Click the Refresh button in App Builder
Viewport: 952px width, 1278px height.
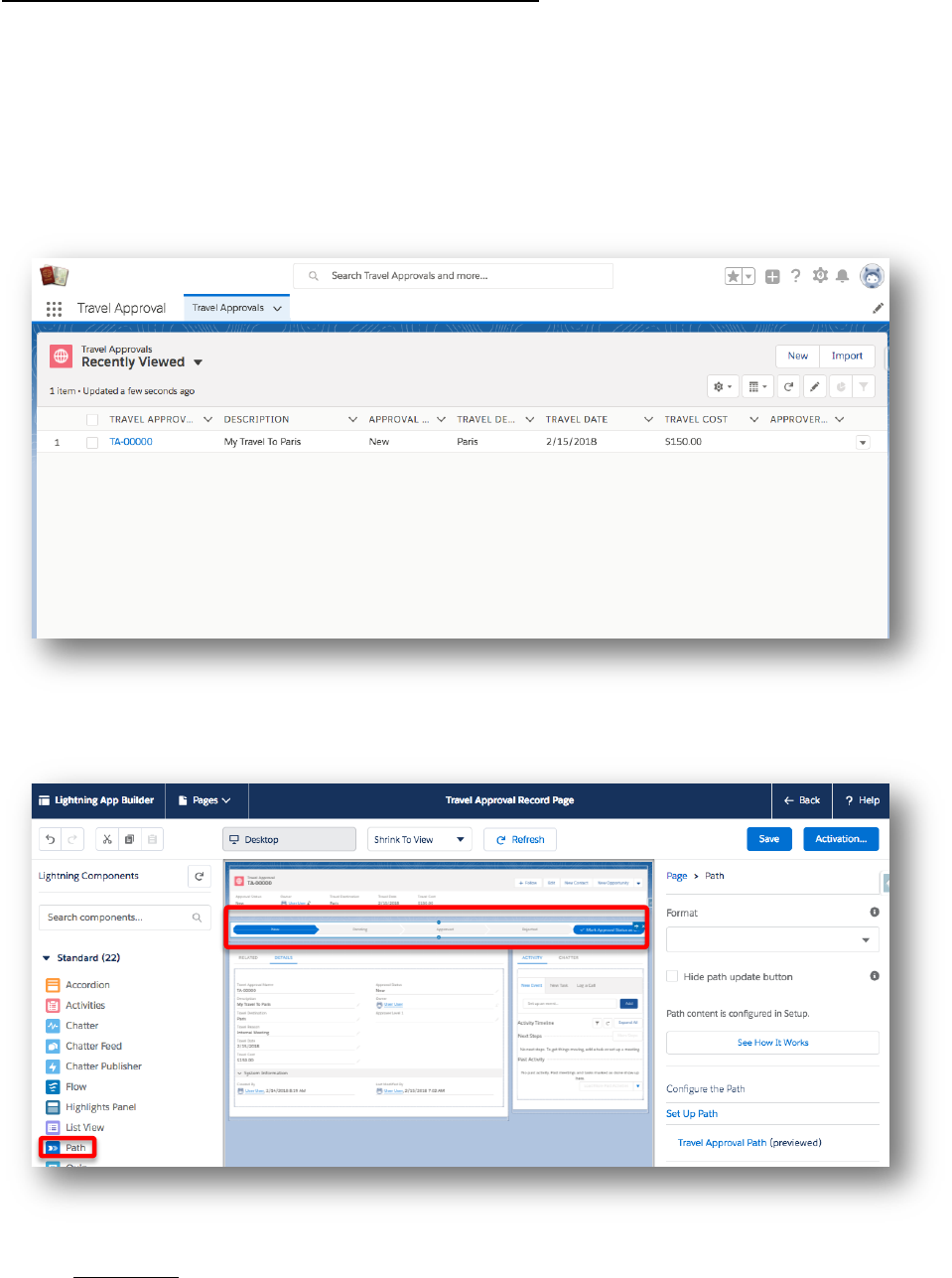click(x=520, y=839)
